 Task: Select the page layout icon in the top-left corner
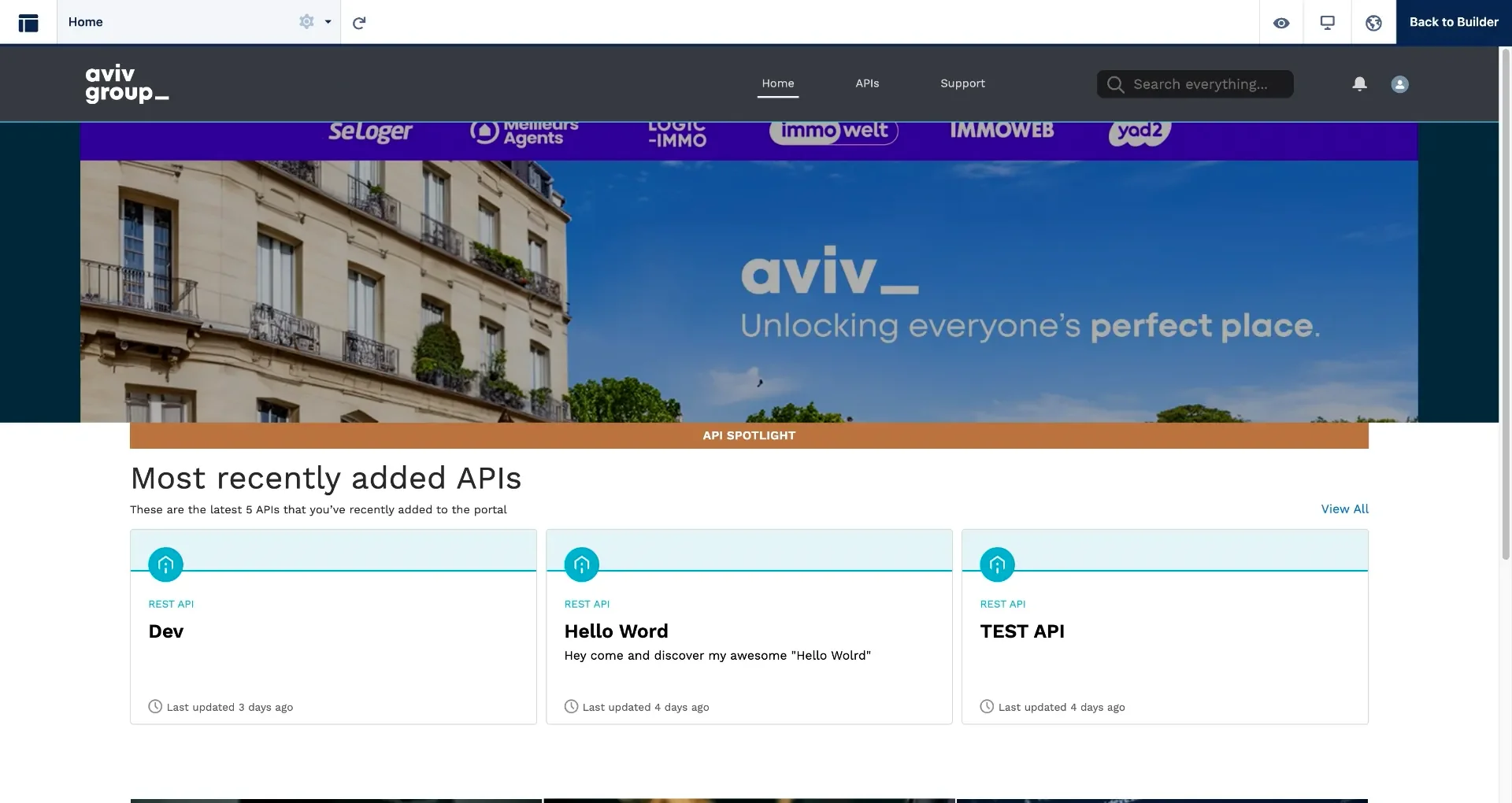pos(29,22)
